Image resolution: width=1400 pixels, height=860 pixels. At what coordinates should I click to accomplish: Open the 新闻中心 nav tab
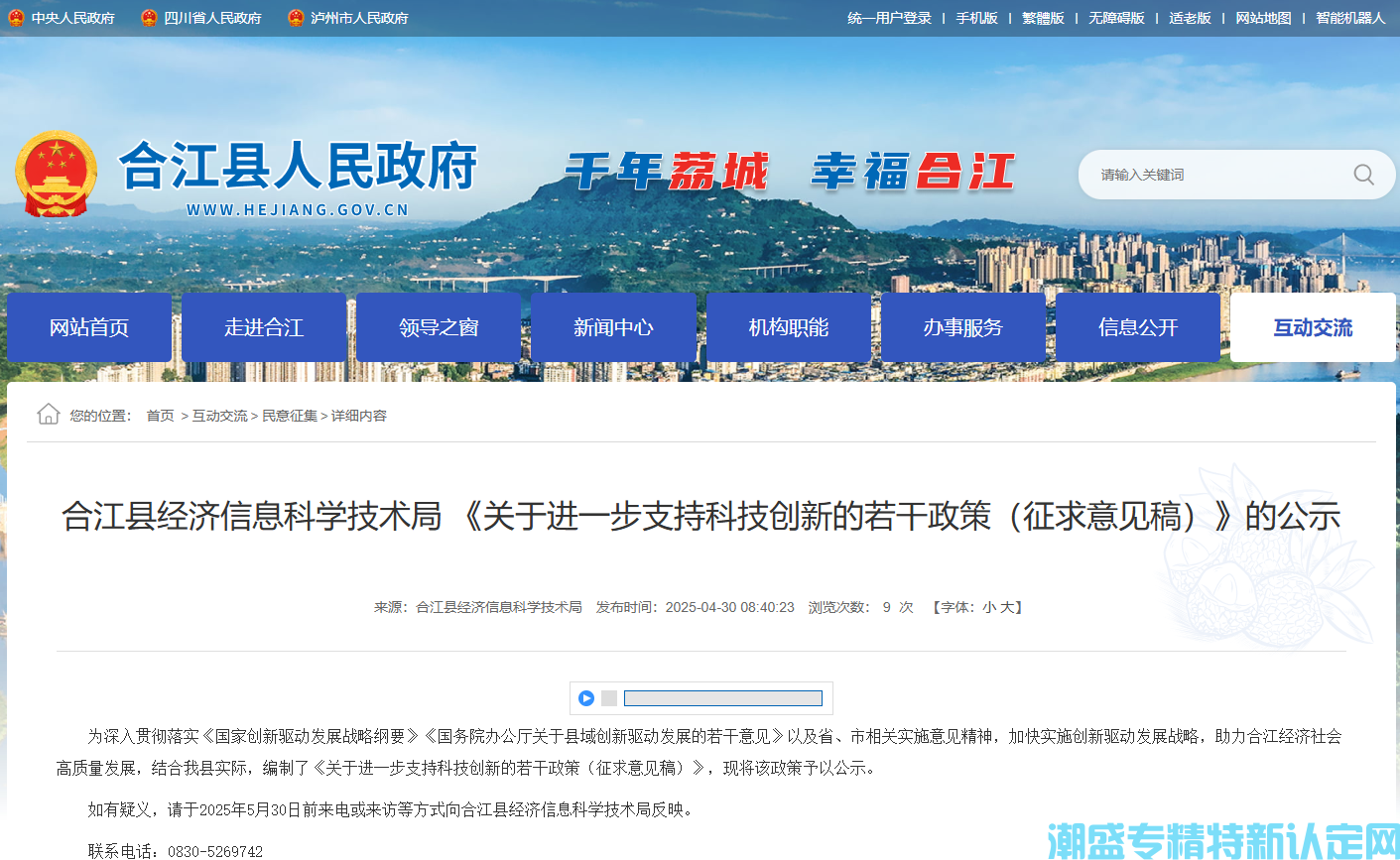pos(613,327)
